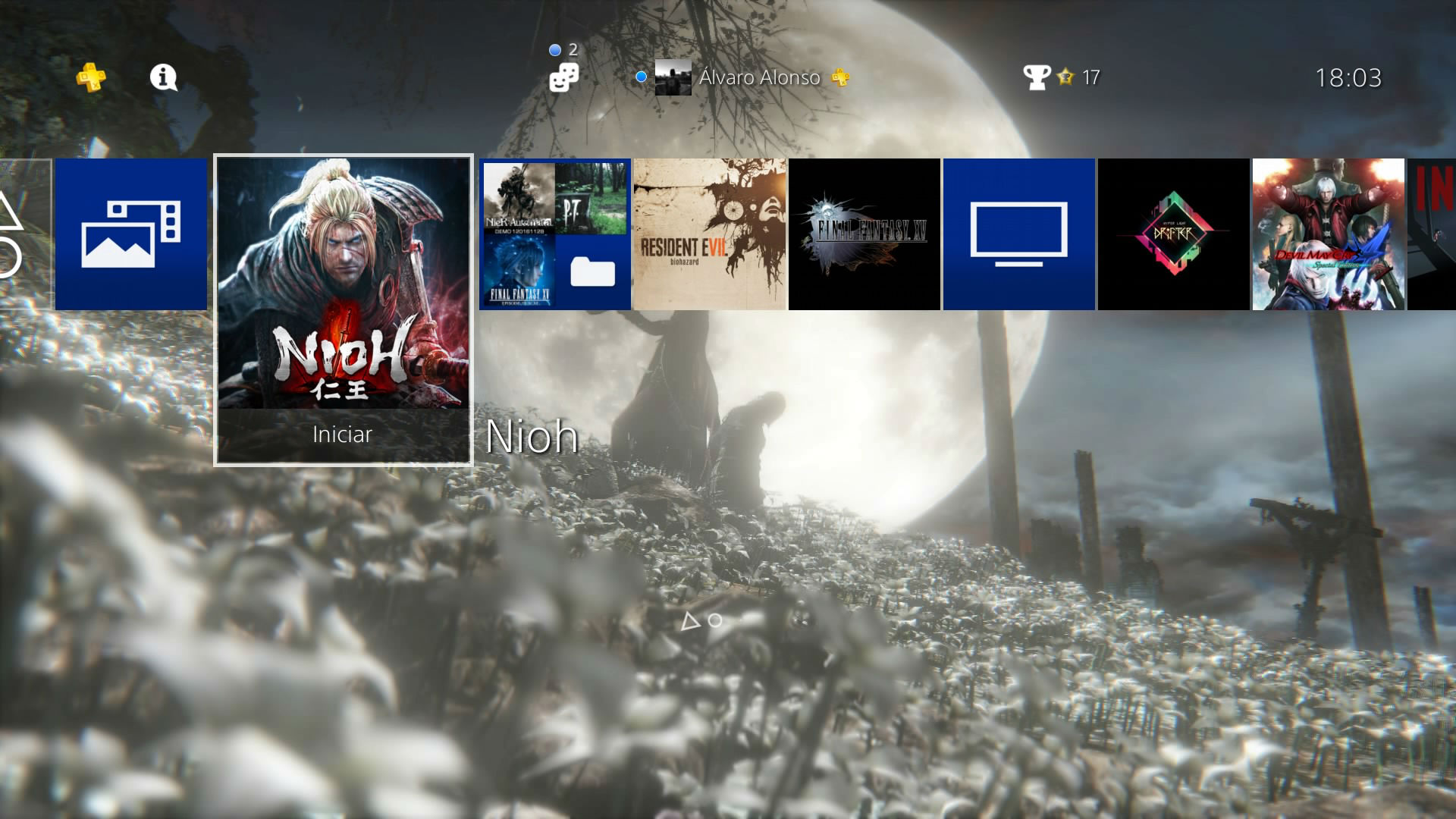This screenshot has height=819, width=1456.
Task: Click the clock showing 18:03
Action: (x=1348, y=77)
